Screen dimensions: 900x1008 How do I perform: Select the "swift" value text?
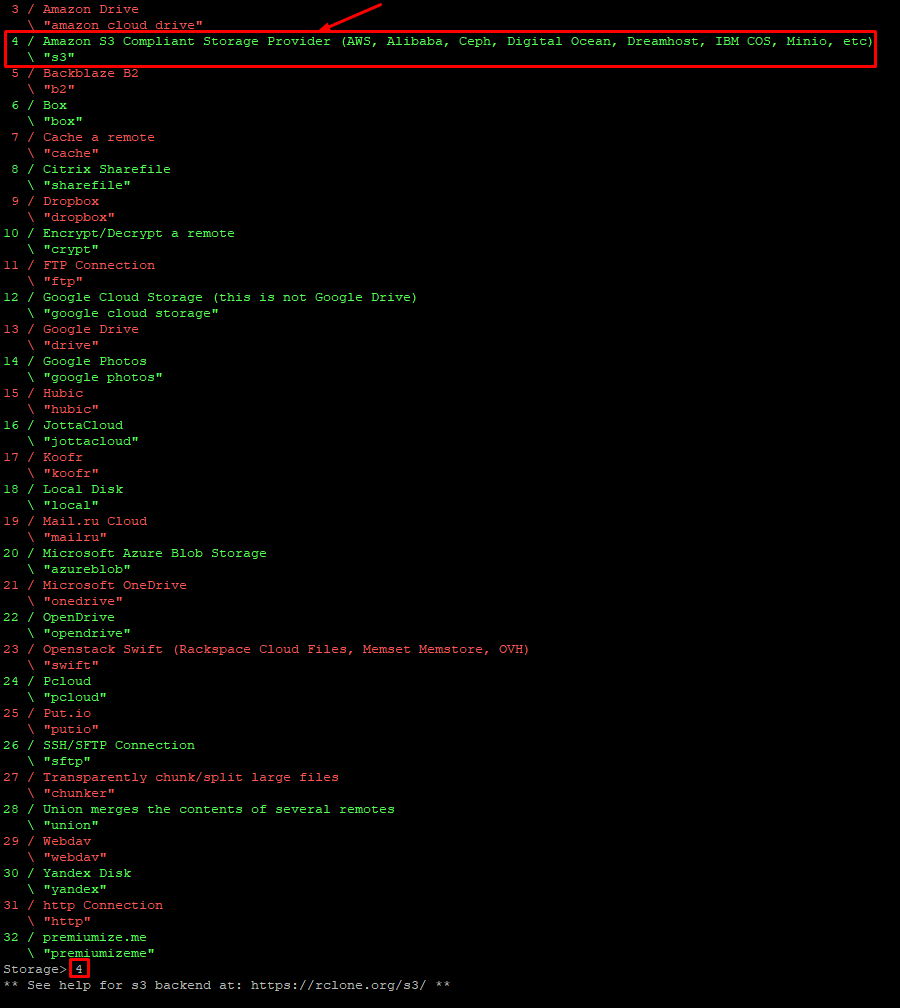tap(71, 665)
